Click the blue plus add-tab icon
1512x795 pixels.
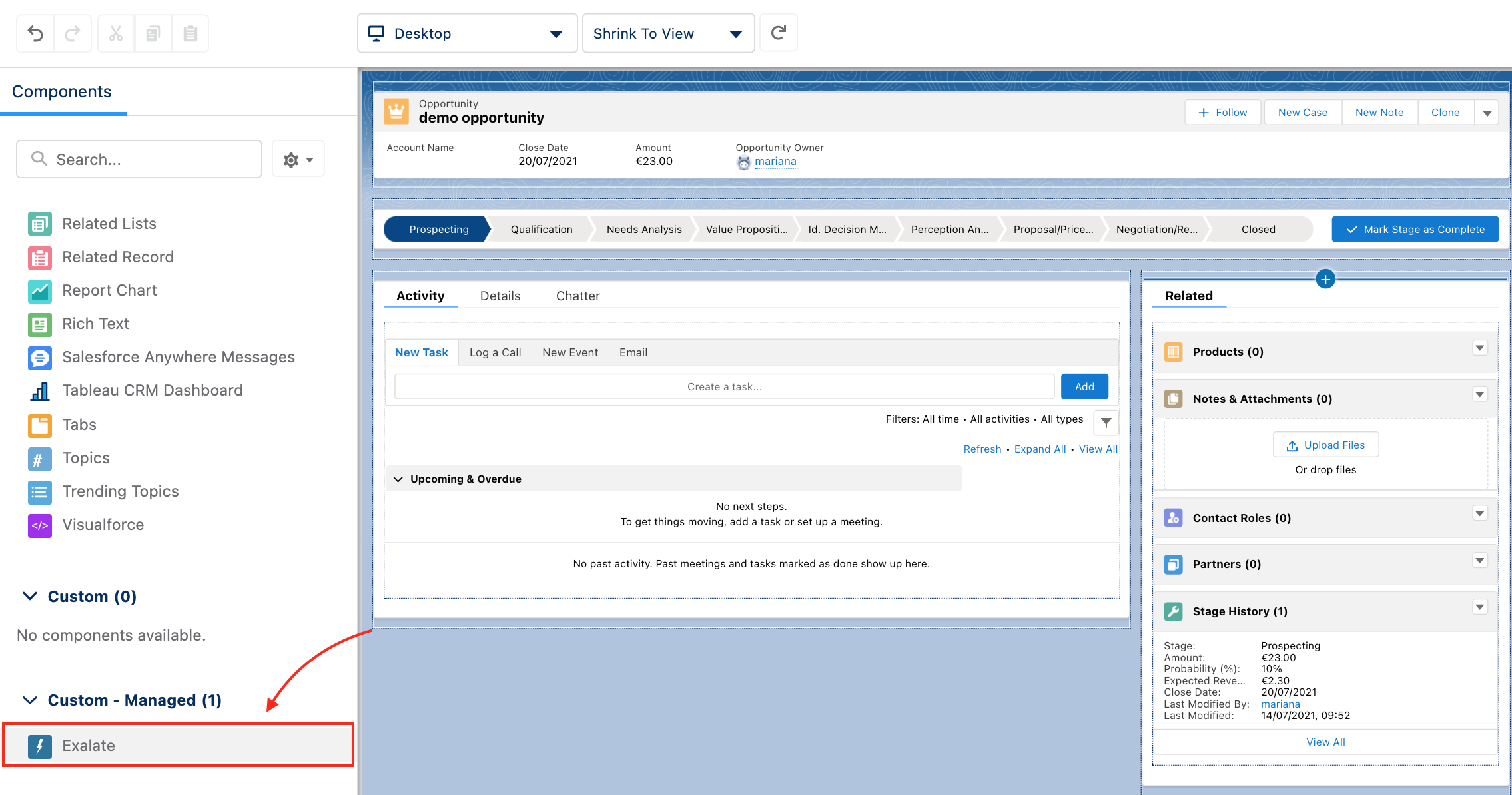(1325, 280)
